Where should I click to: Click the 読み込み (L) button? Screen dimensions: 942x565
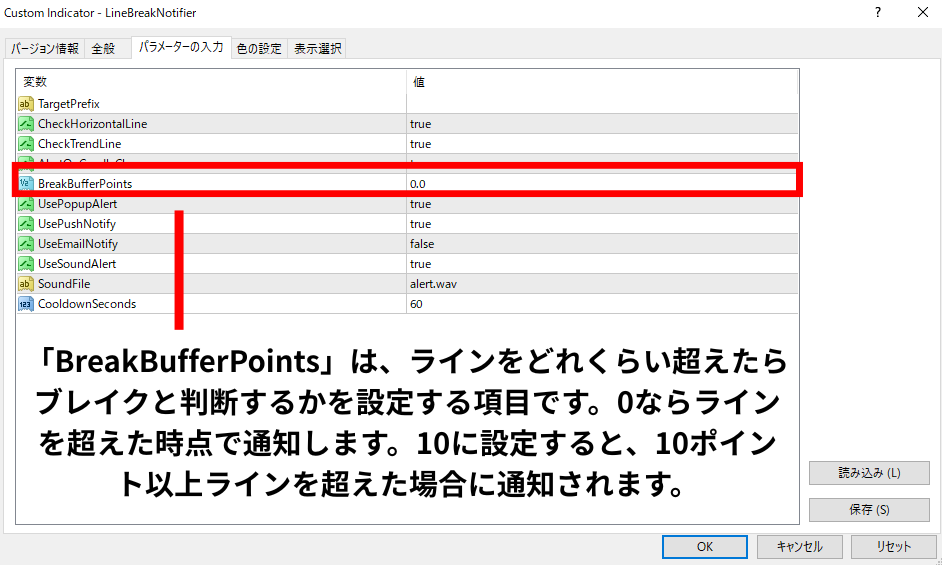(868, 473)
